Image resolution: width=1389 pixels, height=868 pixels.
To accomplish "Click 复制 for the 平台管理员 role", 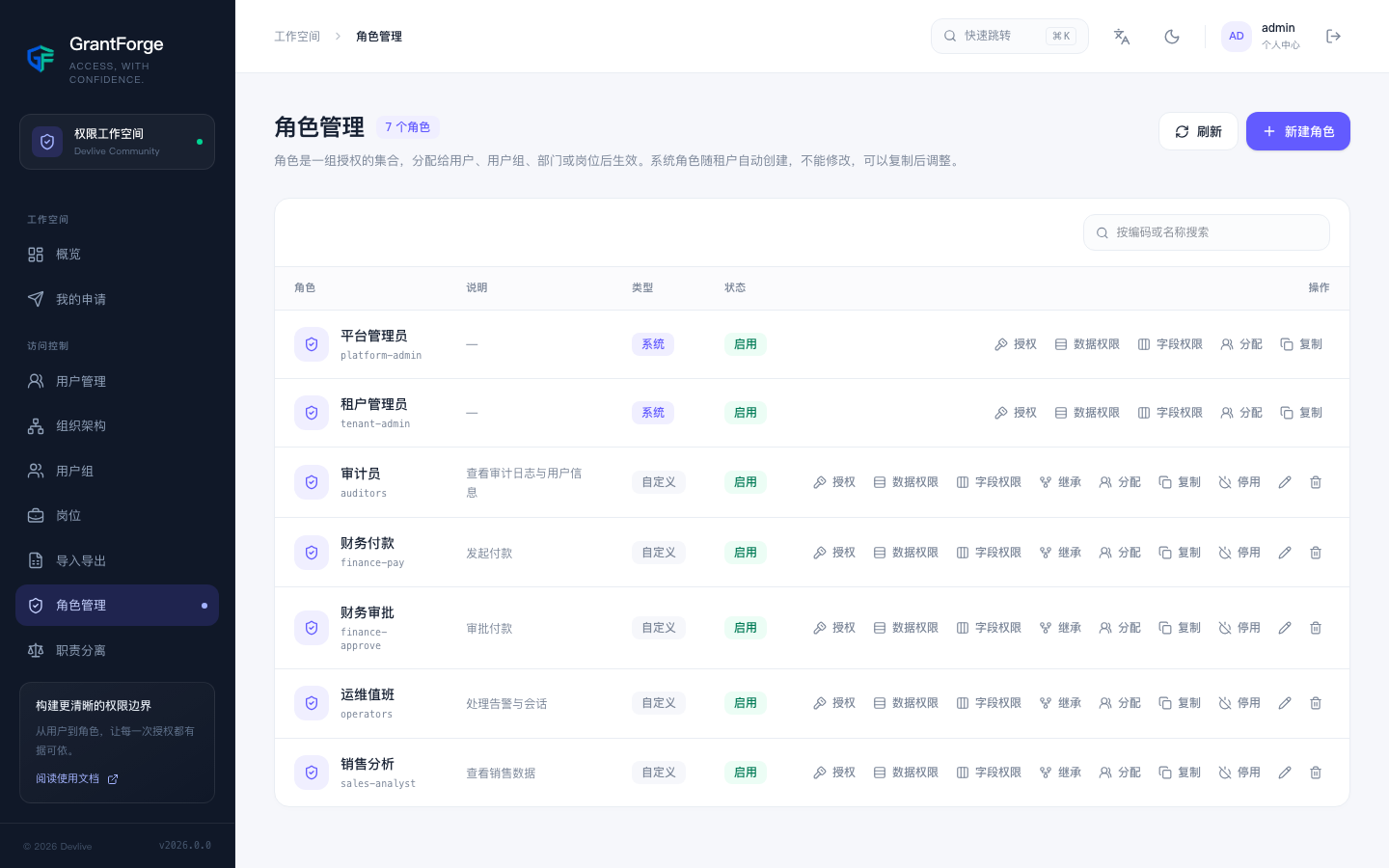I will 1301,344.
